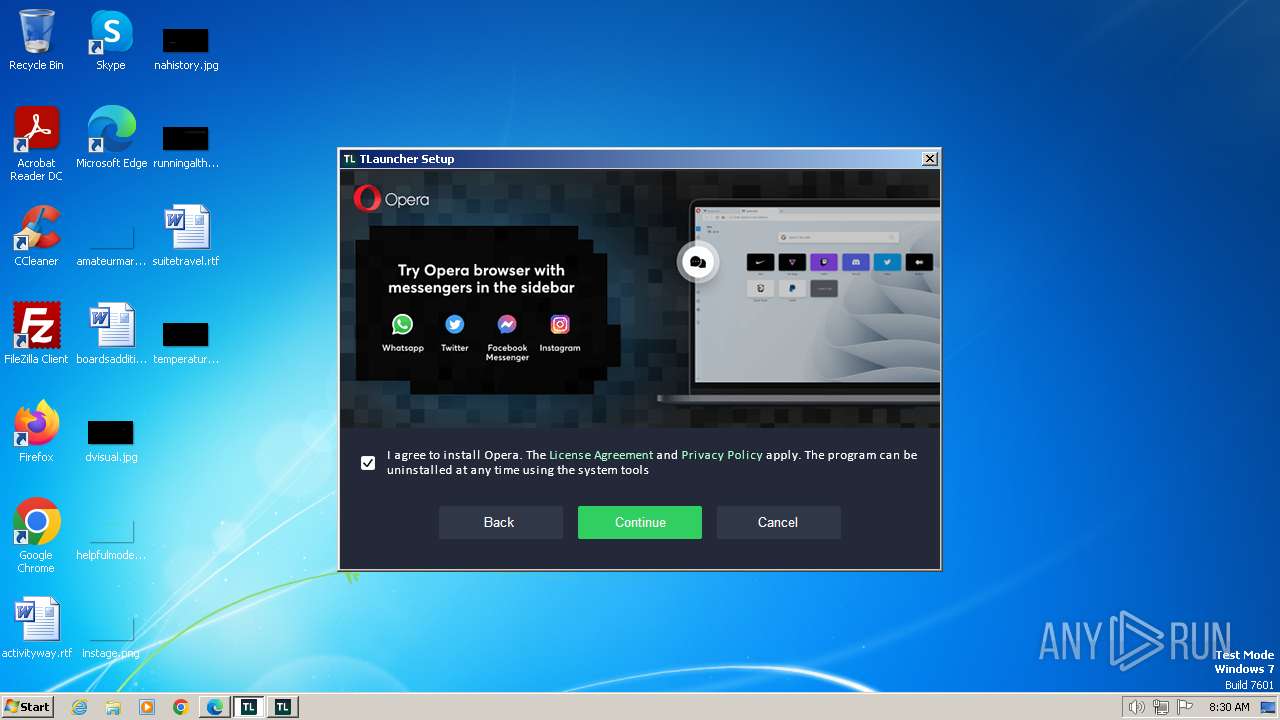Screen dimensions: 1280x720
Task: Select the CCleaner desktop shortcut
Action: pos(36,235)
